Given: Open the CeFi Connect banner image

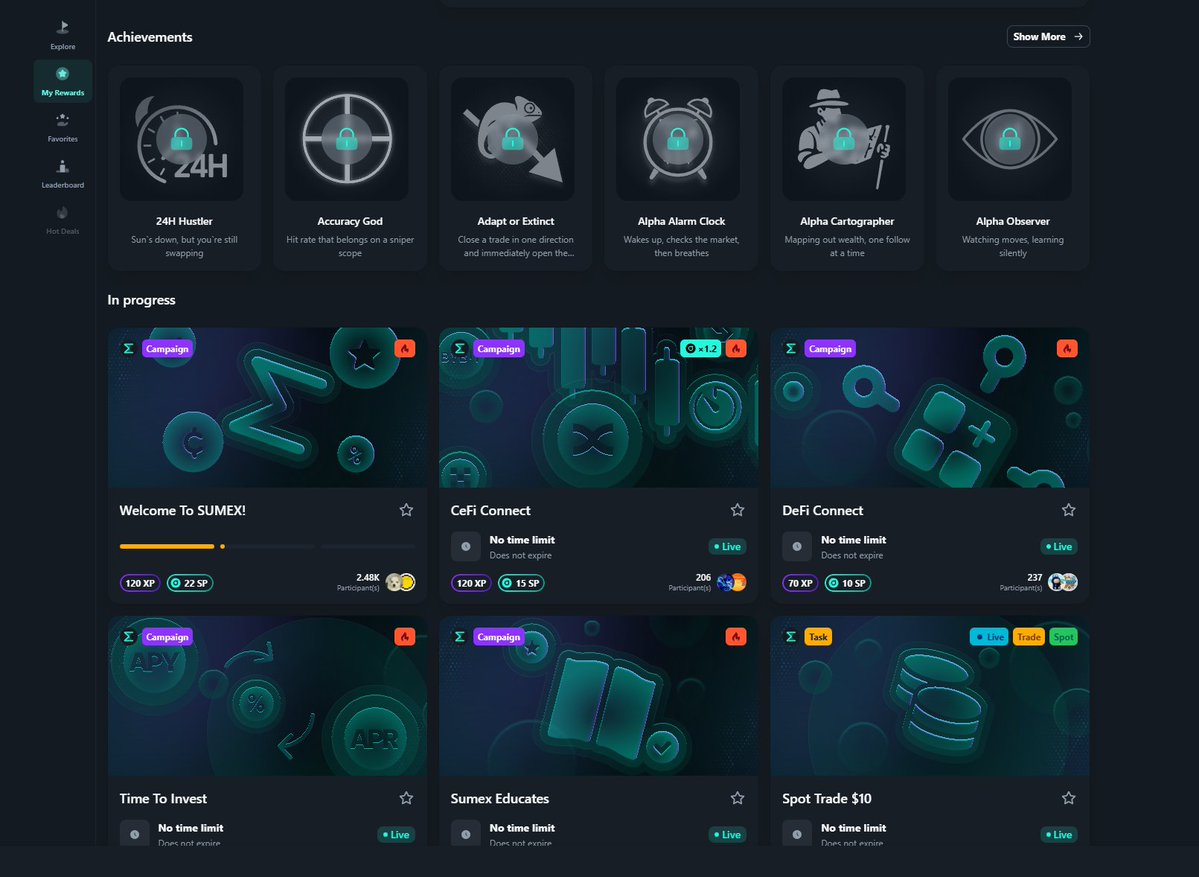Looking at the screenshot, I should coord(599,408).
